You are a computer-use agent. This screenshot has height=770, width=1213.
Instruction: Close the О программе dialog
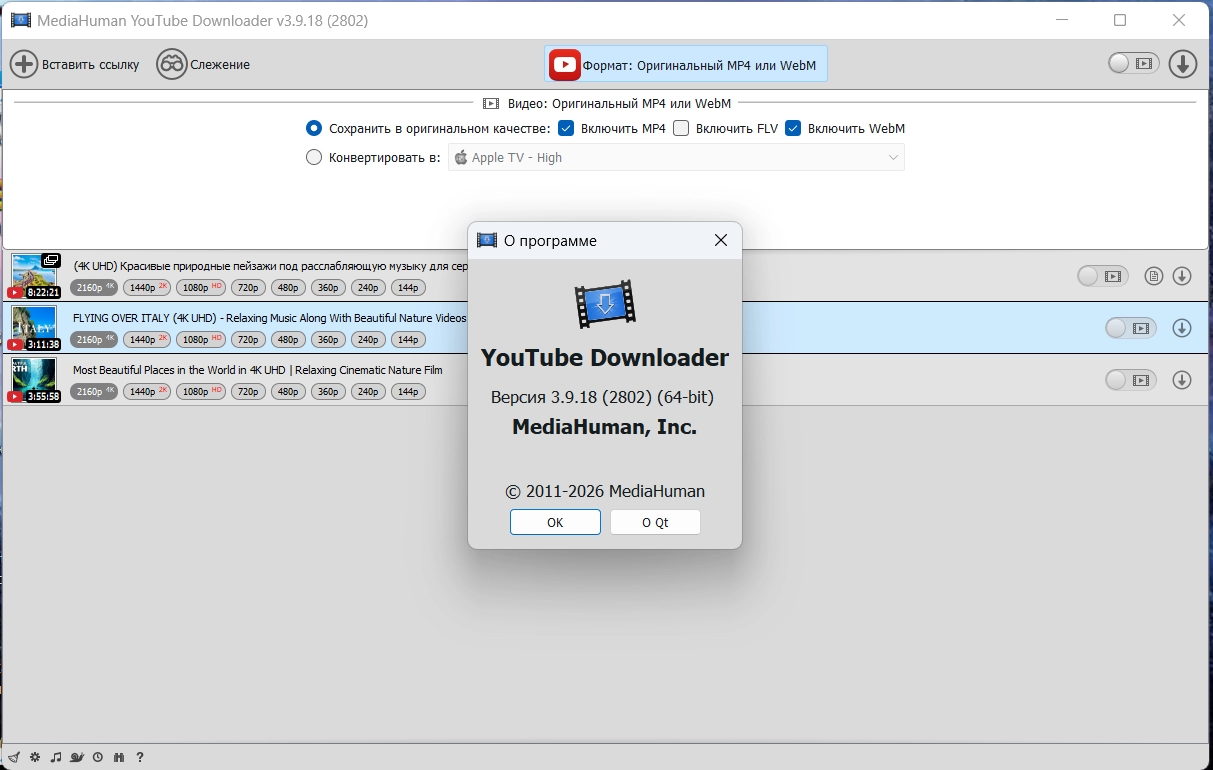pos(720,240)
